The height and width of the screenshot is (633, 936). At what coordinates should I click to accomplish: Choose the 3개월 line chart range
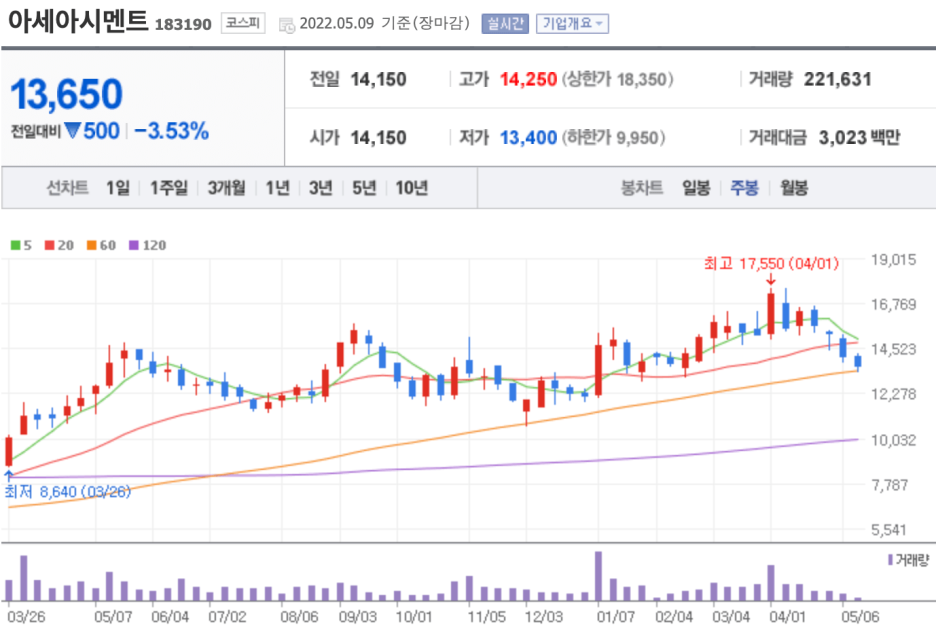226,188
